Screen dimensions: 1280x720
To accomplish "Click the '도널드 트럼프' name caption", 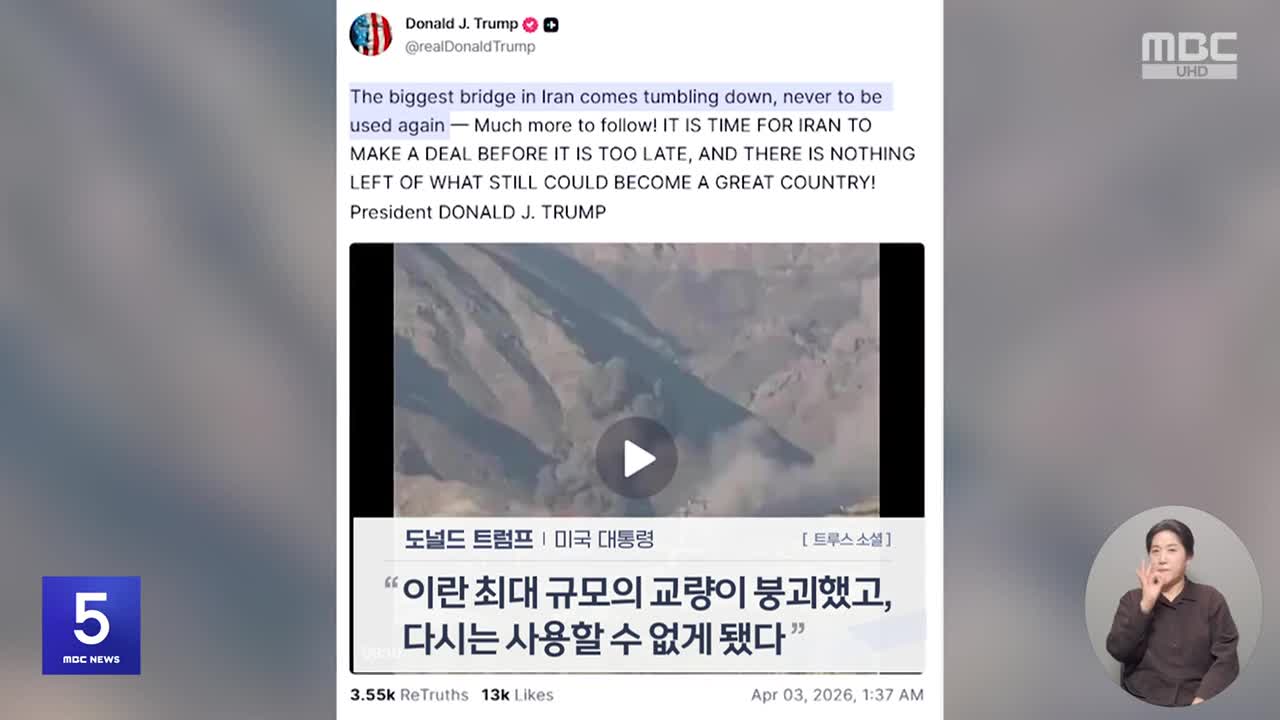I will 469,539.
